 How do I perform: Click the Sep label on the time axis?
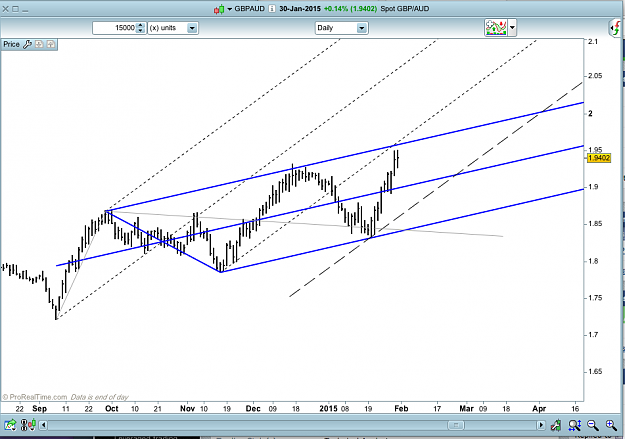(x=39, y=409)
